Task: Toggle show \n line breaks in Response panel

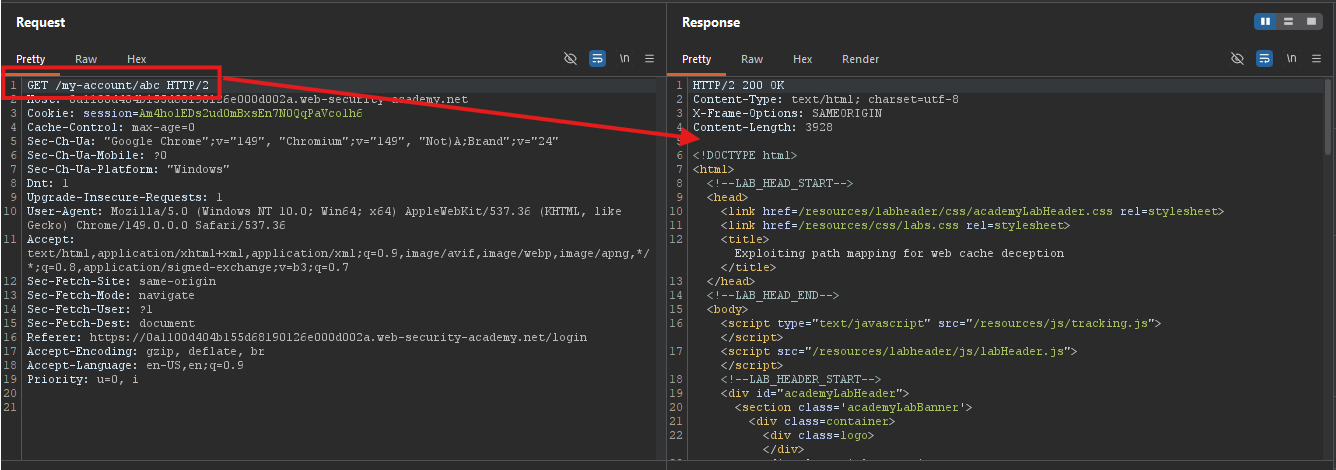Action: click(1291, 59)
